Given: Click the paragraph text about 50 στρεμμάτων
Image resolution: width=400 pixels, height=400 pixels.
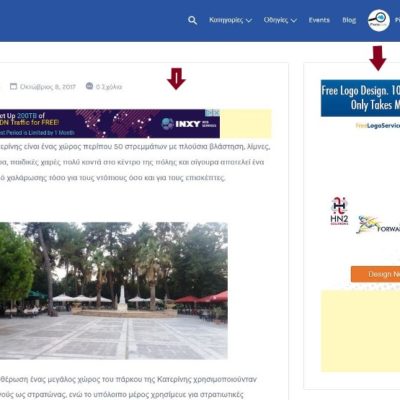Looking at the screenshot, I should pyautogui.click(x=135, y=162).
